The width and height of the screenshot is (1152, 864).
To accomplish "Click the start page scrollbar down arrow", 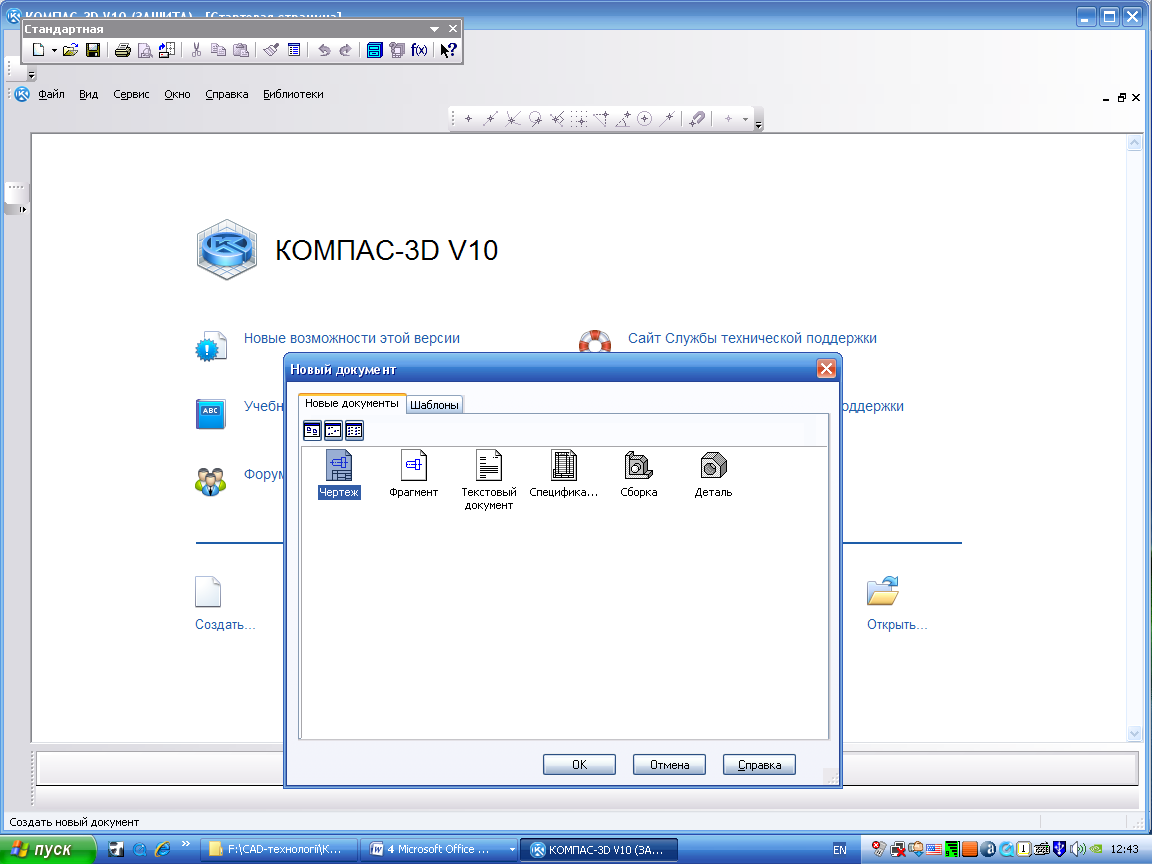I will [1134, 733].
